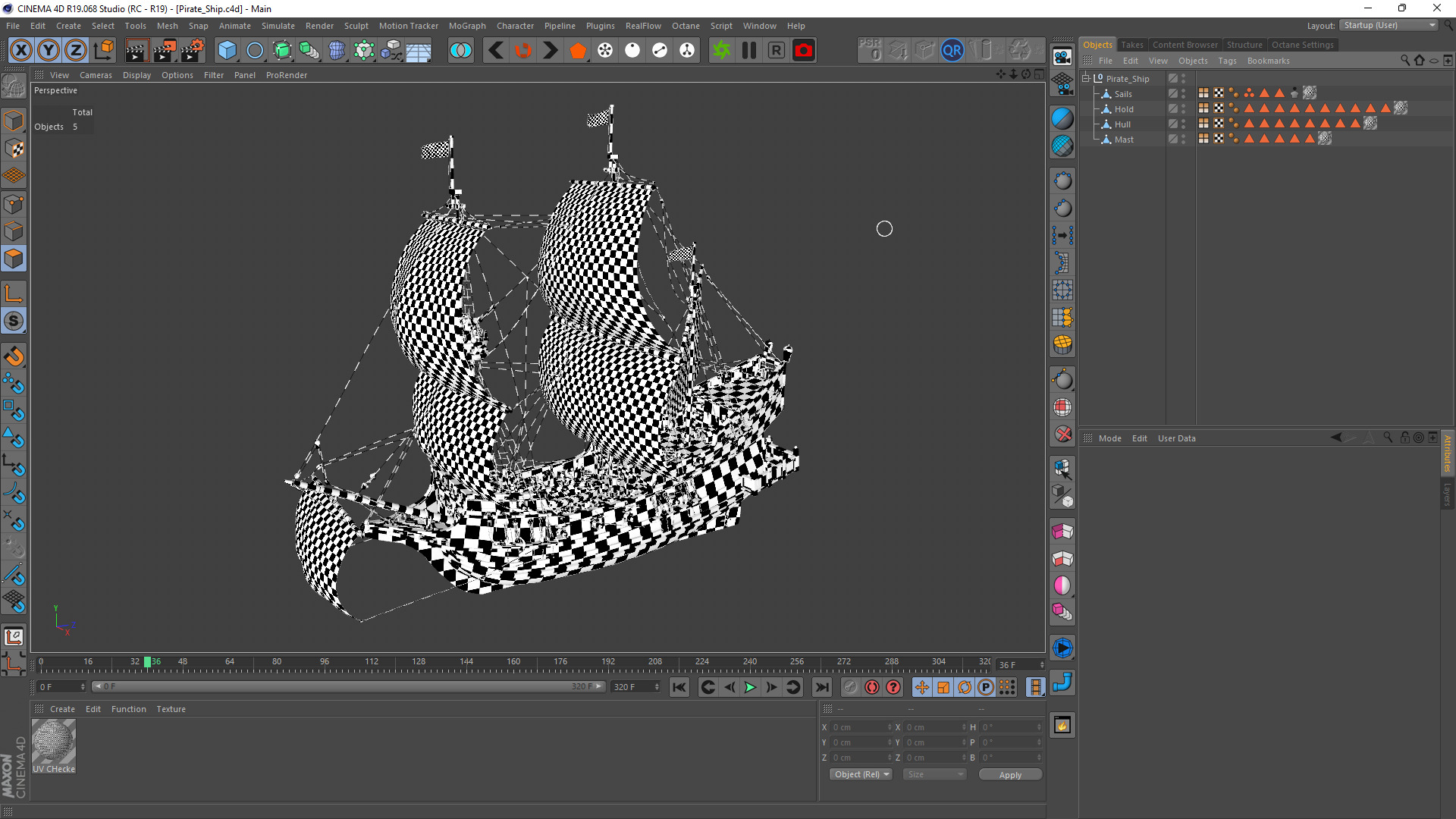
Task: Toggle the Z axis lock
Action: [x=76, y=50]
